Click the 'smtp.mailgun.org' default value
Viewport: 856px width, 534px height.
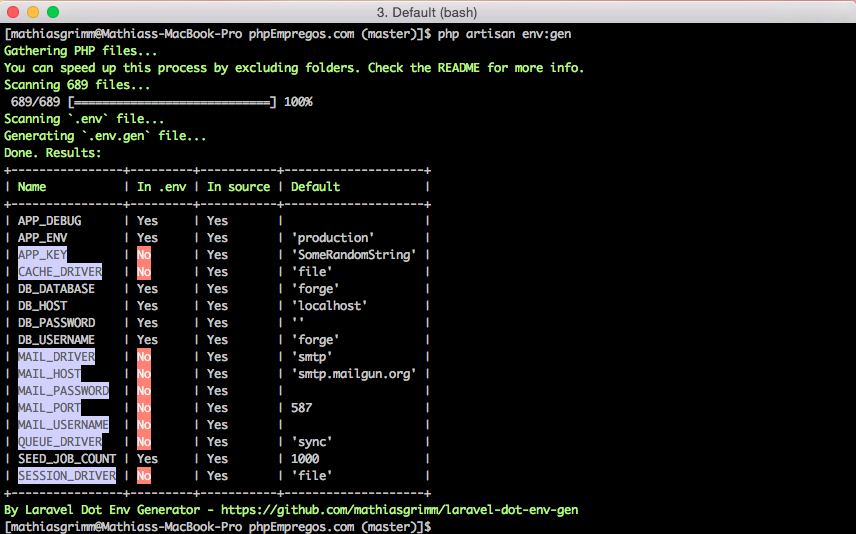pyautogui.click(x=354, y=373)
